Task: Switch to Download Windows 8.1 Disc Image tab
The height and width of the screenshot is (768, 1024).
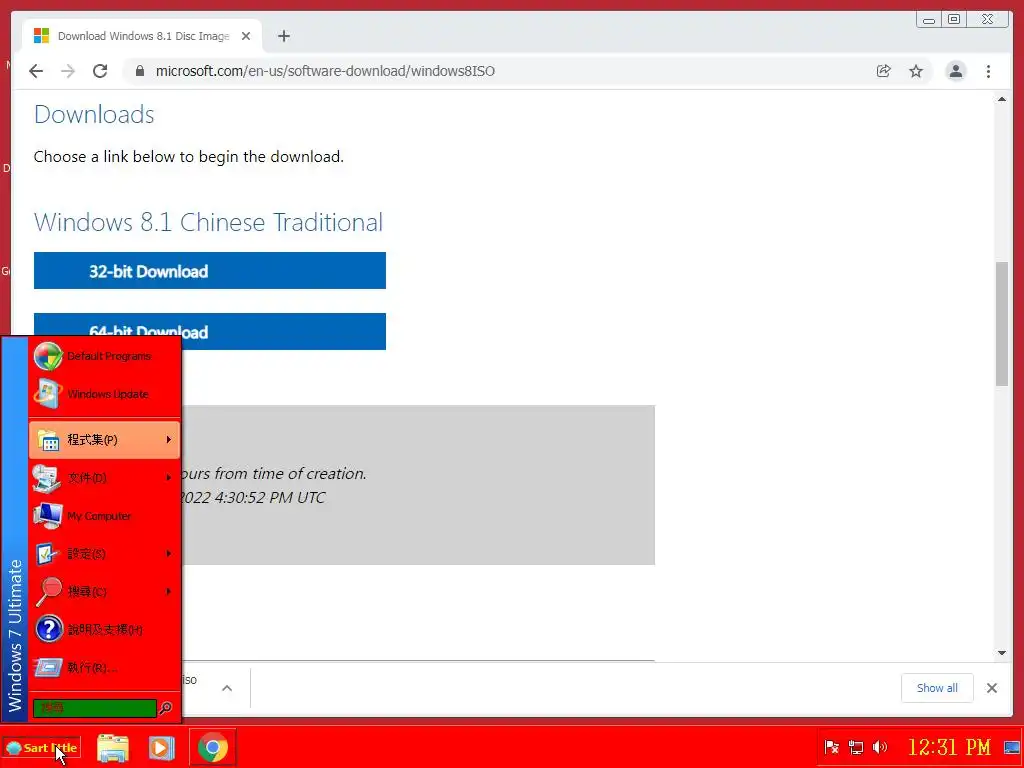Action: pos(142,36)
